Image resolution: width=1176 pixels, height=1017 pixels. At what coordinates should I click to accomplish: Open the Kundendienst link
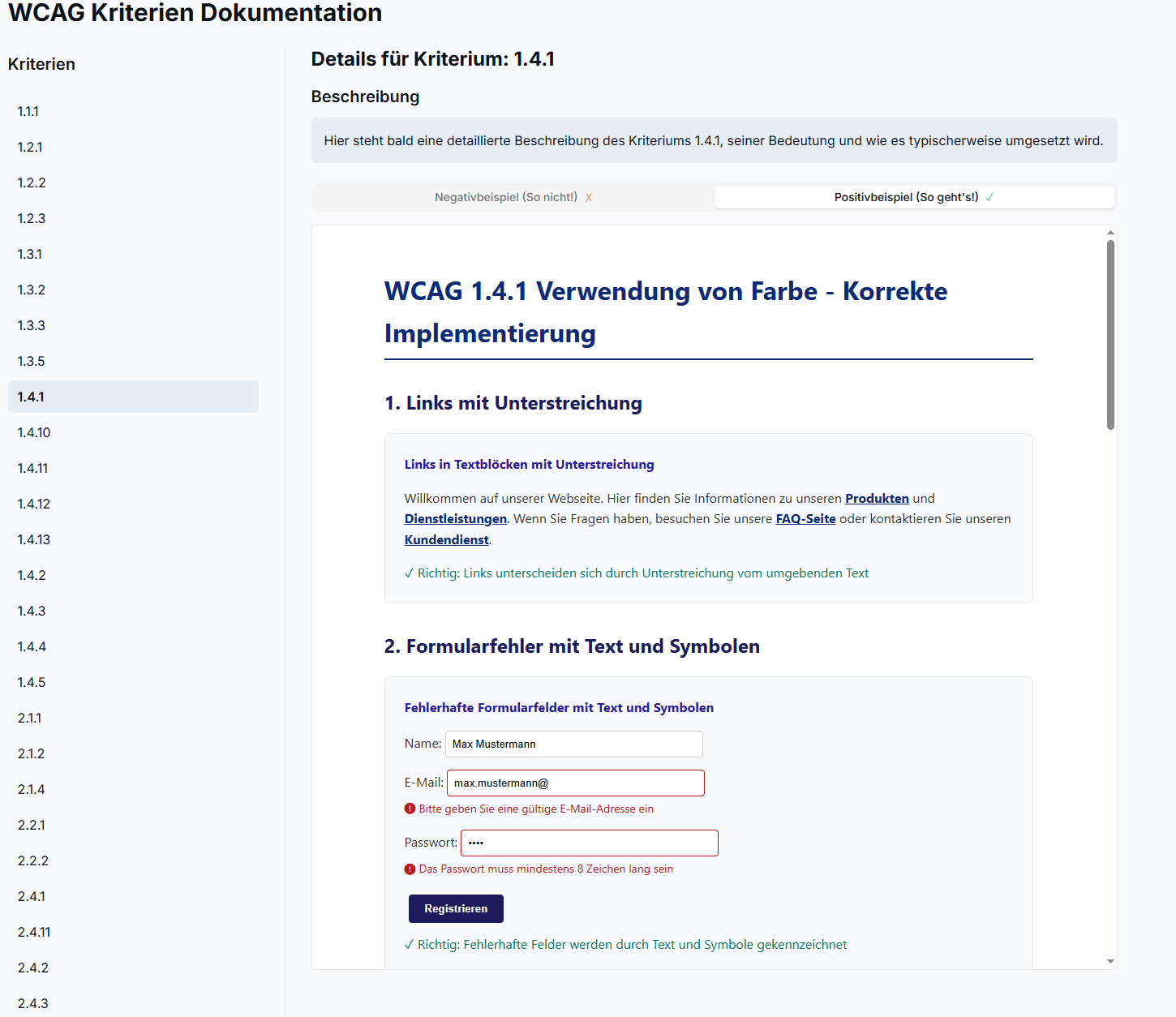click(x=446, y=539)
